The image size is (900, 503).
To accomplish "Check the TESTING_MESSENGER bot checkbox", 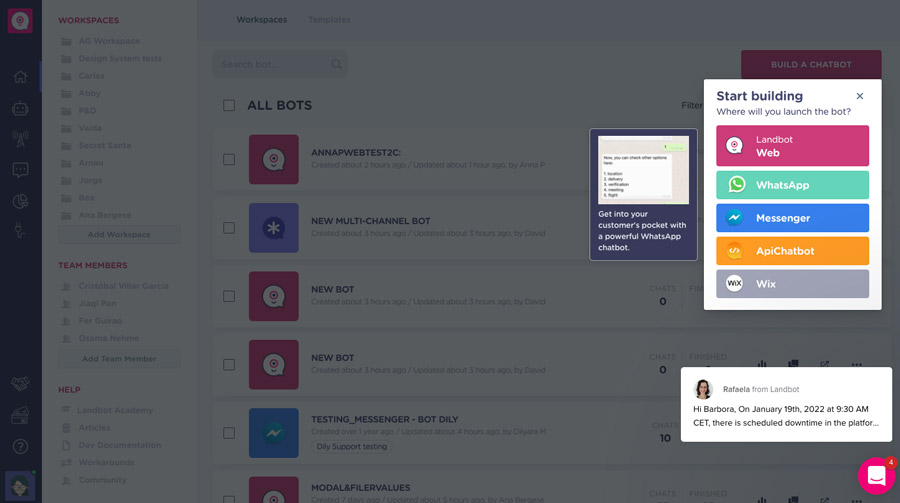I will click(x=229, y=433).
